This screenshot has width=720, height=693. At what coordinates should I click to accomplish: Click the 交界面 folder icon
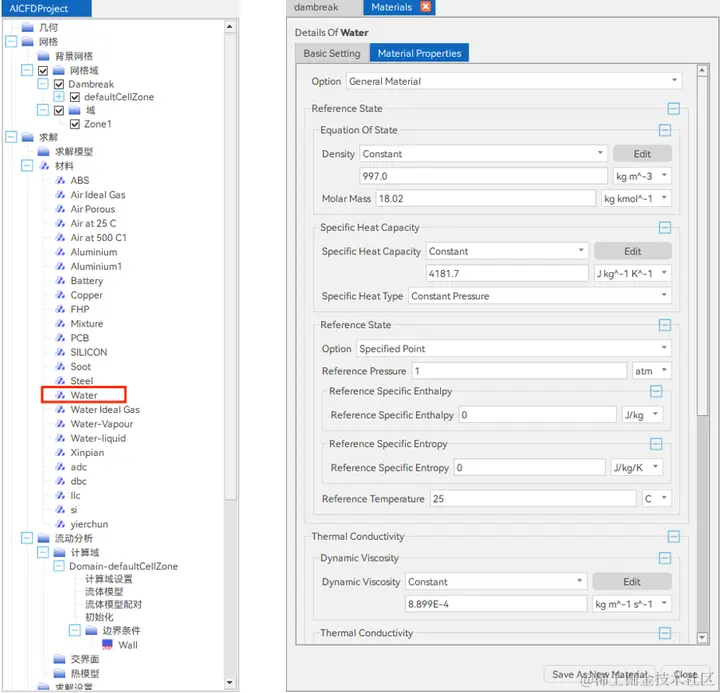point(59,659)
